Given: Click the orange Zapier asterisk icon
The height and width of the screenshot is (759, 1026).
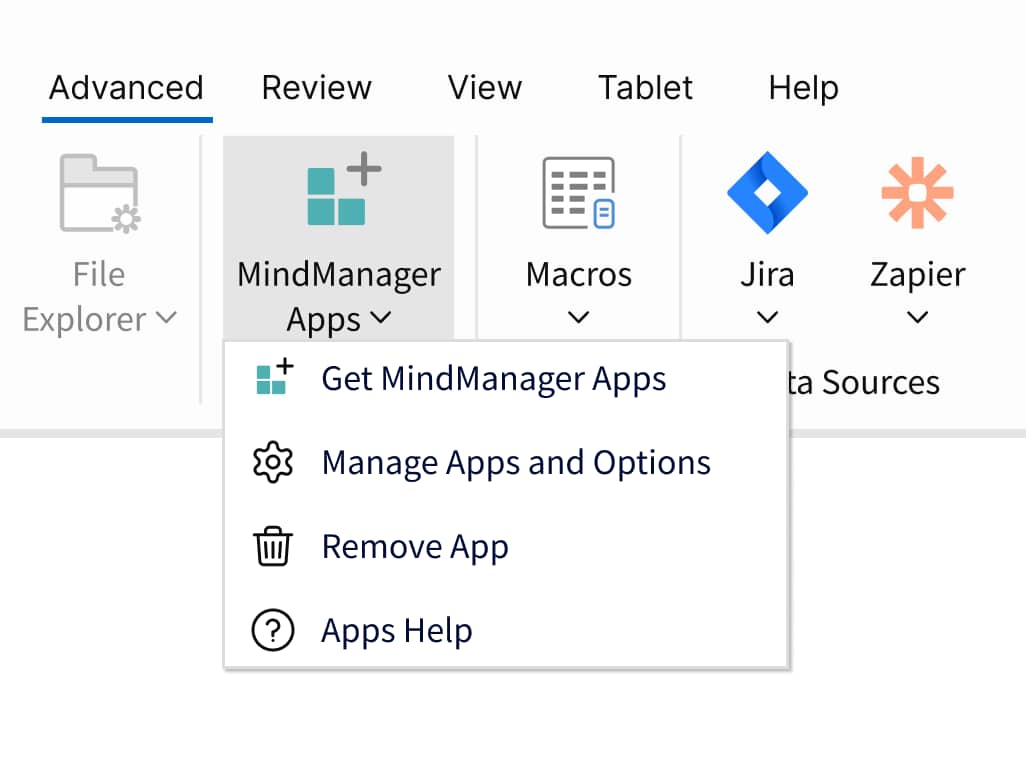Looking at the screenshot, I should 917,192.
